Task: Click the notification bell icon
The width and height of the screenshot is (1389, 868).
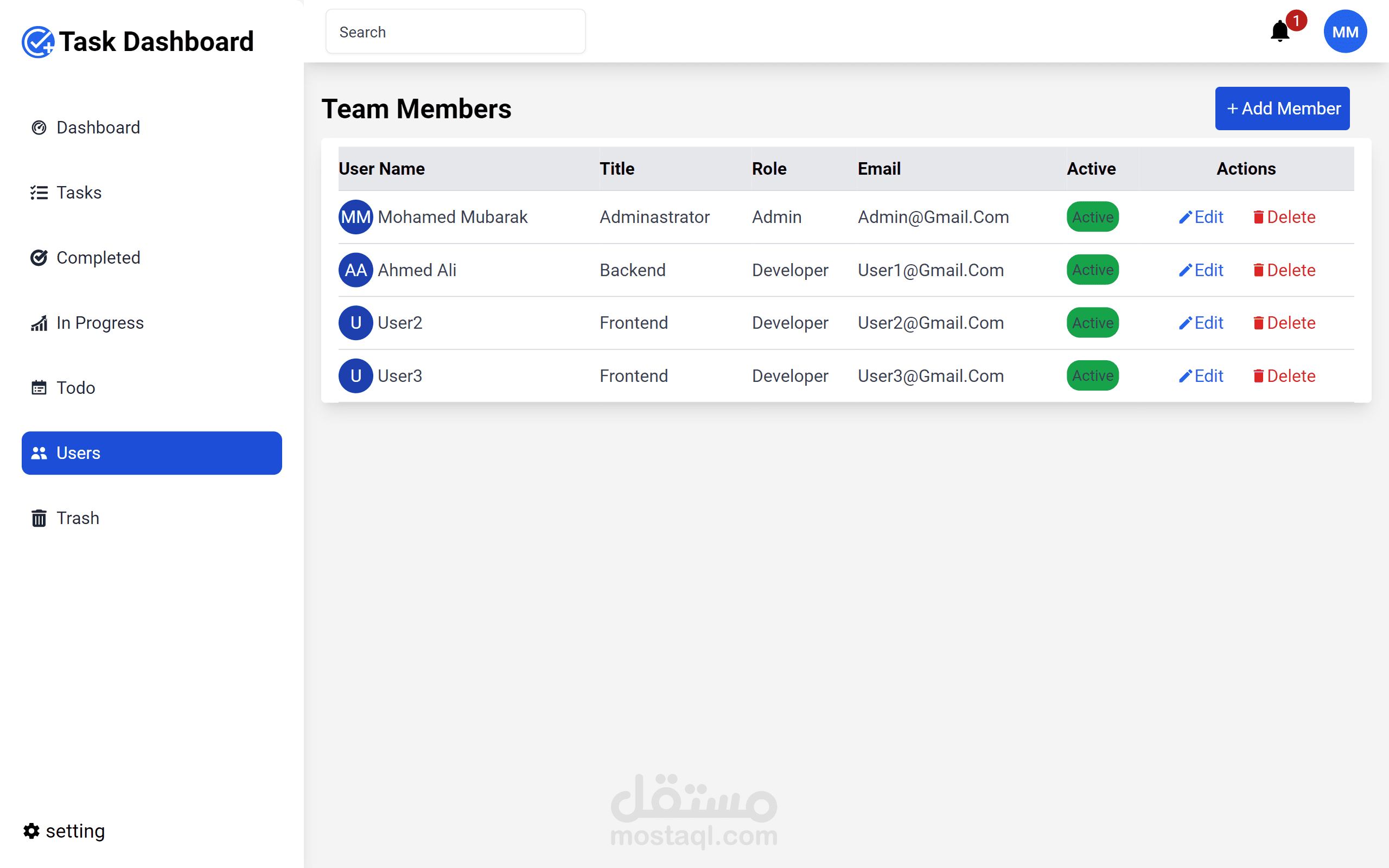Action: [1279, 31]
